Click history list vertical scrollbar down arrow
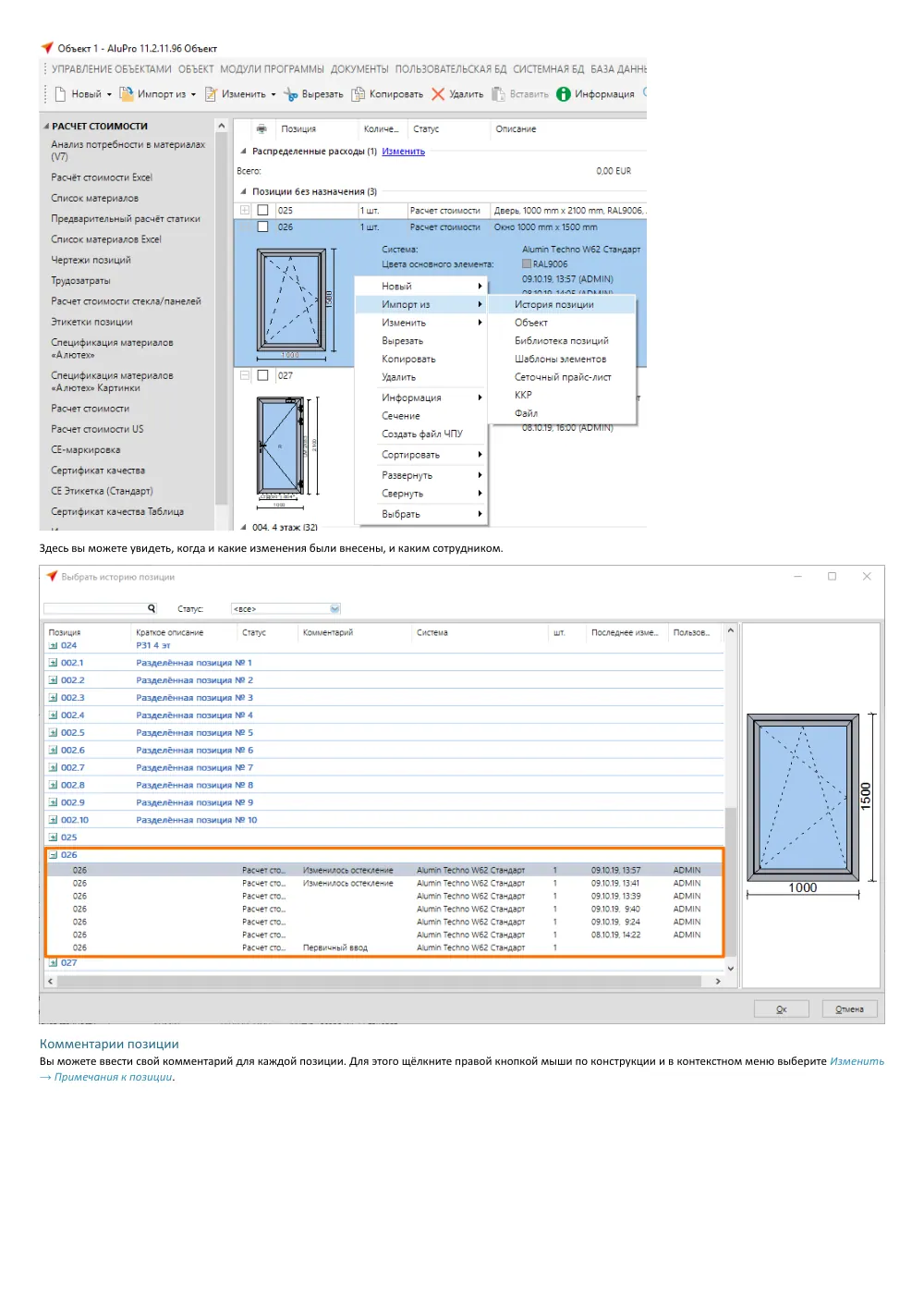Screen dimensions: 924x1308 (730, 968)
